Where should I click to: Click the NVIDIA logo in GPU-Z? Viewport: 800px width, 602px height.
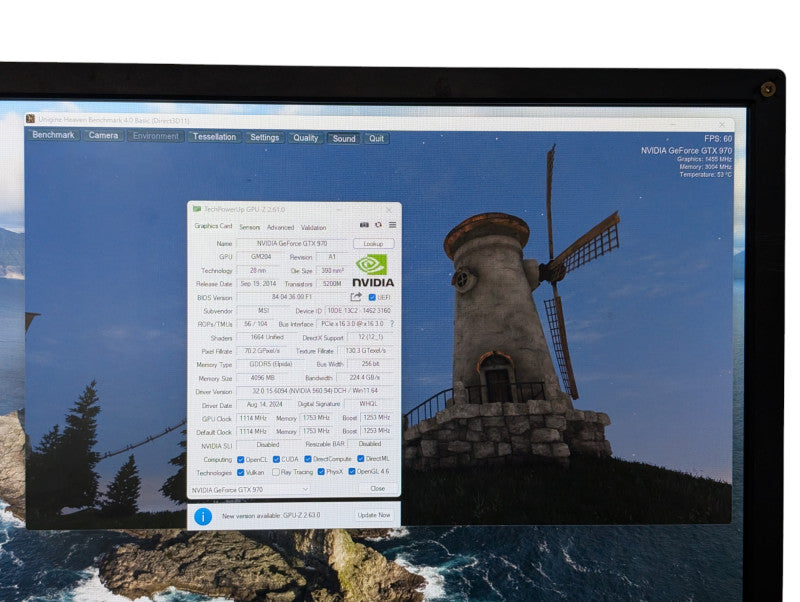tap(373, 271)
